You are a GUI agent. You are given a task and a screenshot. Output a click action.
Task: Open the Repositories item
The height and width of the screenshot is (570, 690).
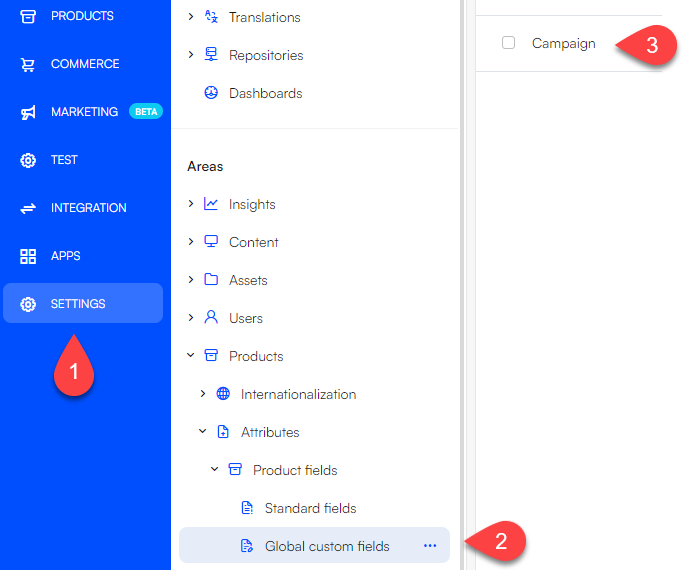click(265, 55)
